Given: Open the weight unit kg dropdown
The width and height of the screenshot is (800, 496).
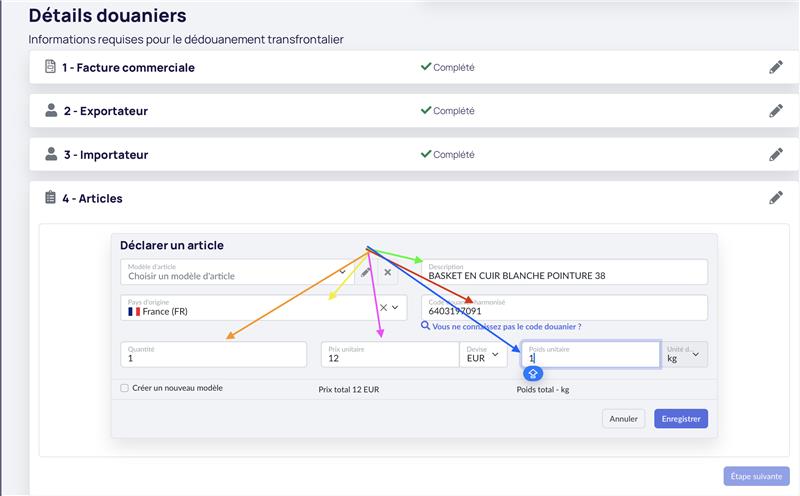Looking at the screenshot, I should [x=684, y=354].
